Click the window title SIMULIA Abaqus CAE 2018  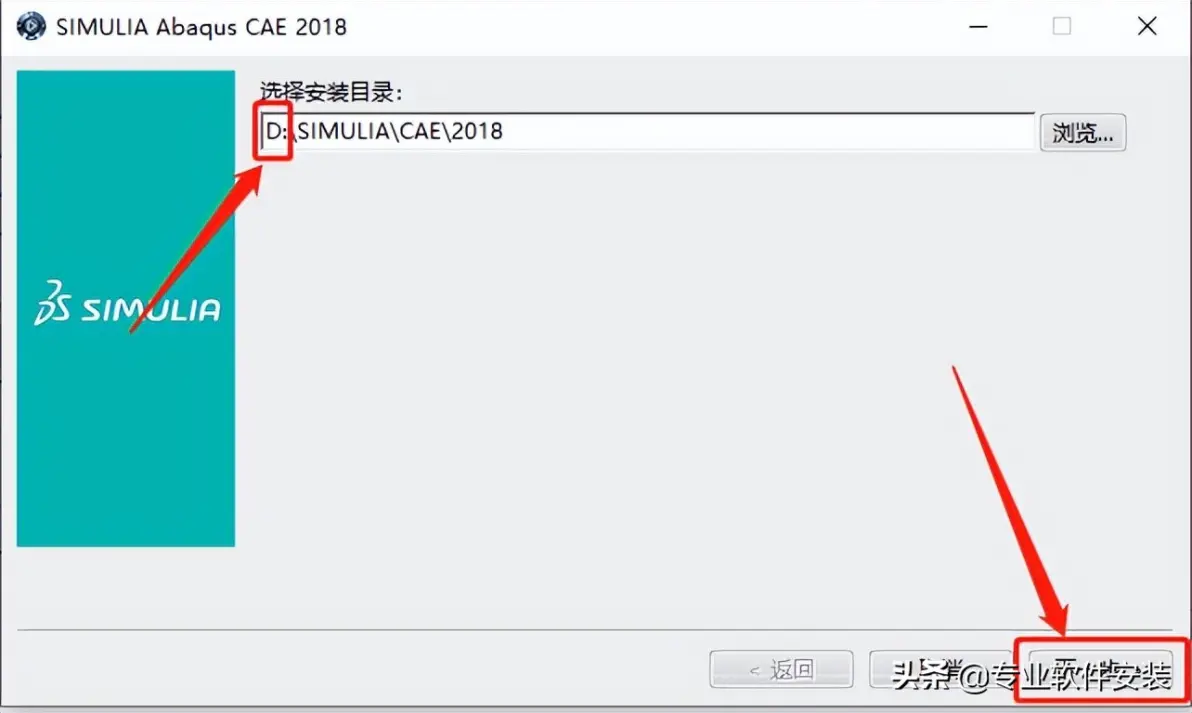[201, 27]
